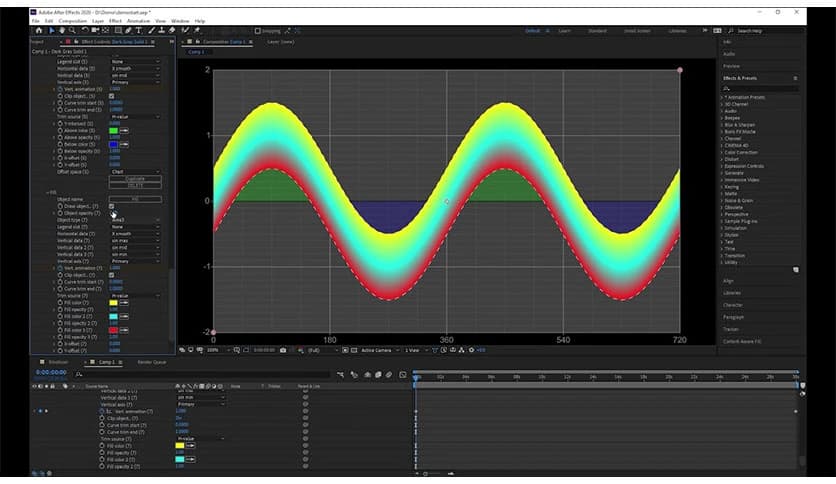Click the stopwatch for Curve trim start (5)

pos(60,103)
